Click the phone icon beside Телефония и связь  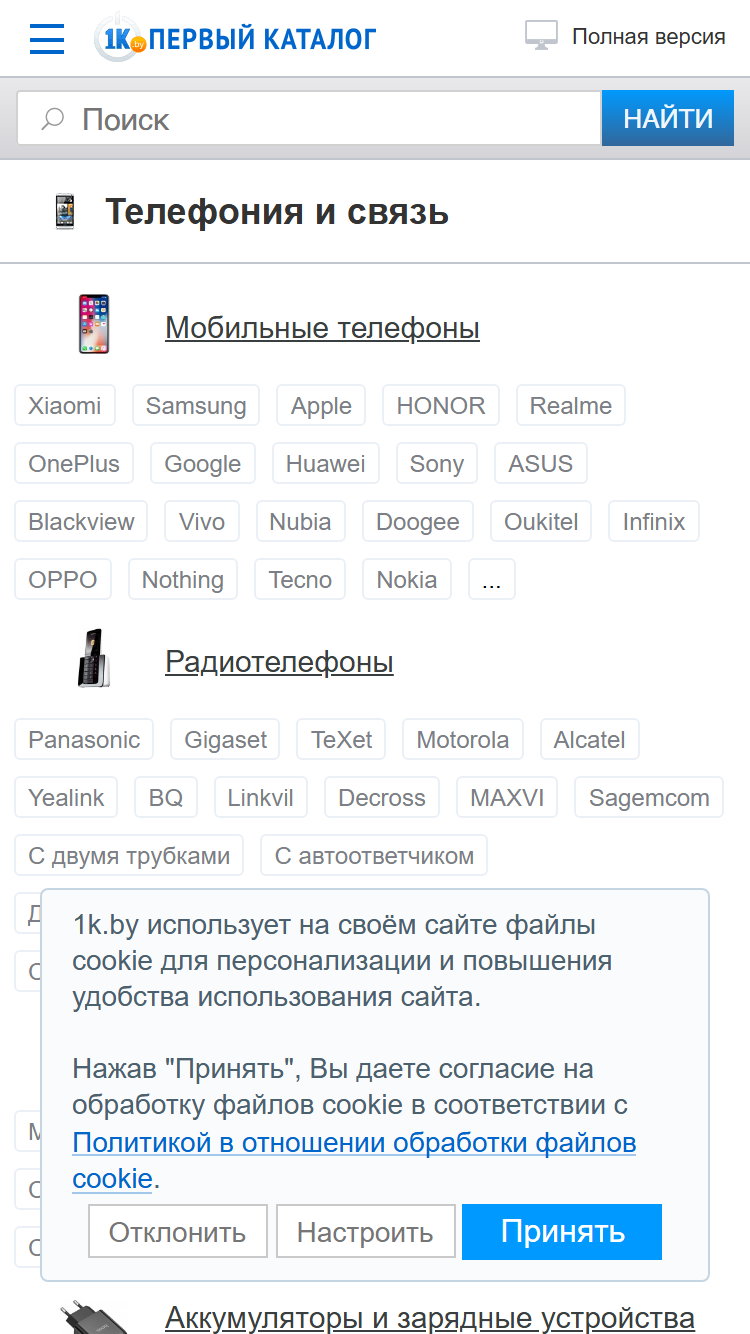point(64,212)
